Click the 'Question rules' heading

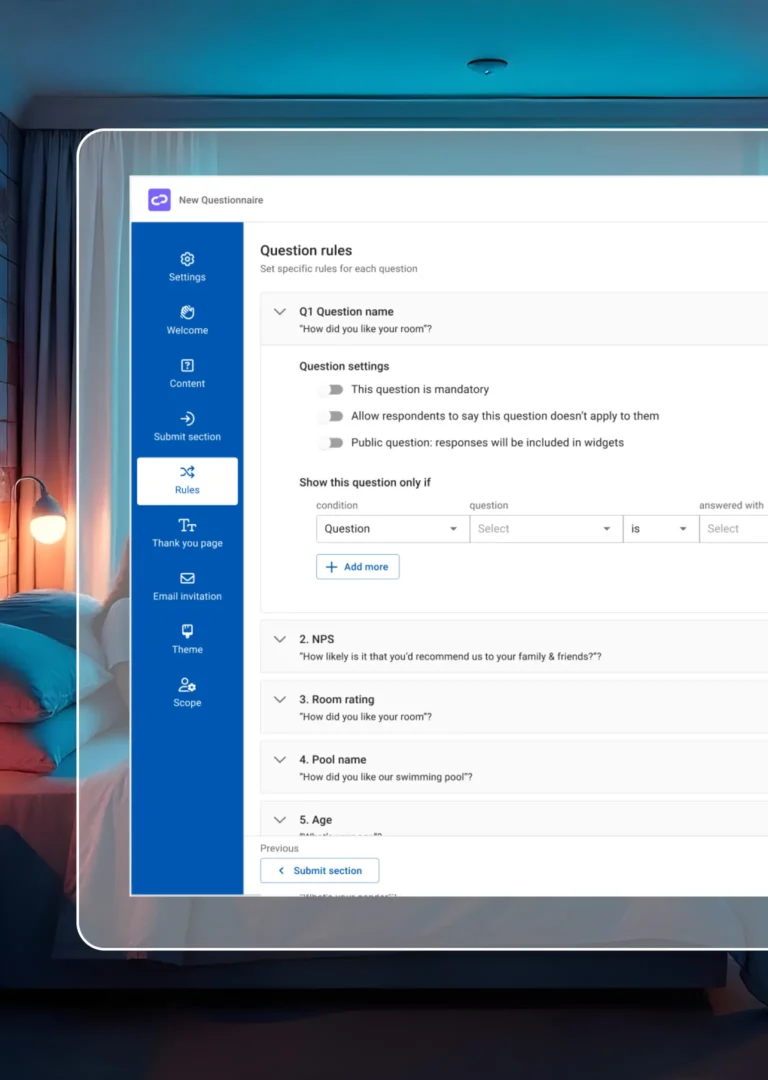tap(306, 251)
